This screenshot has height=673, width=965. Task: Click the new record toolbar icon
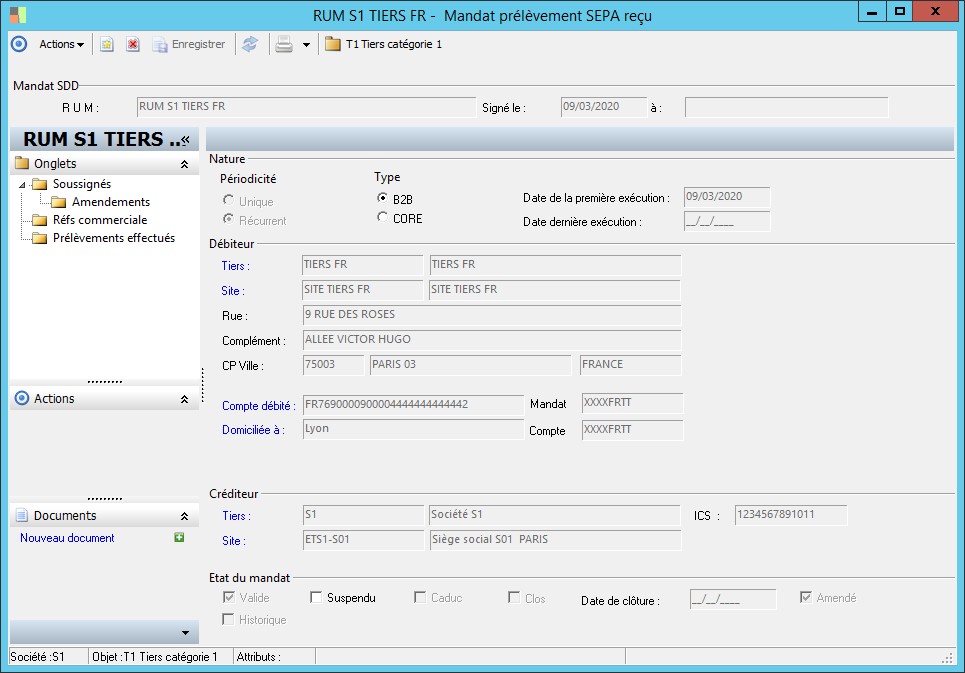(x=107, y=45)
